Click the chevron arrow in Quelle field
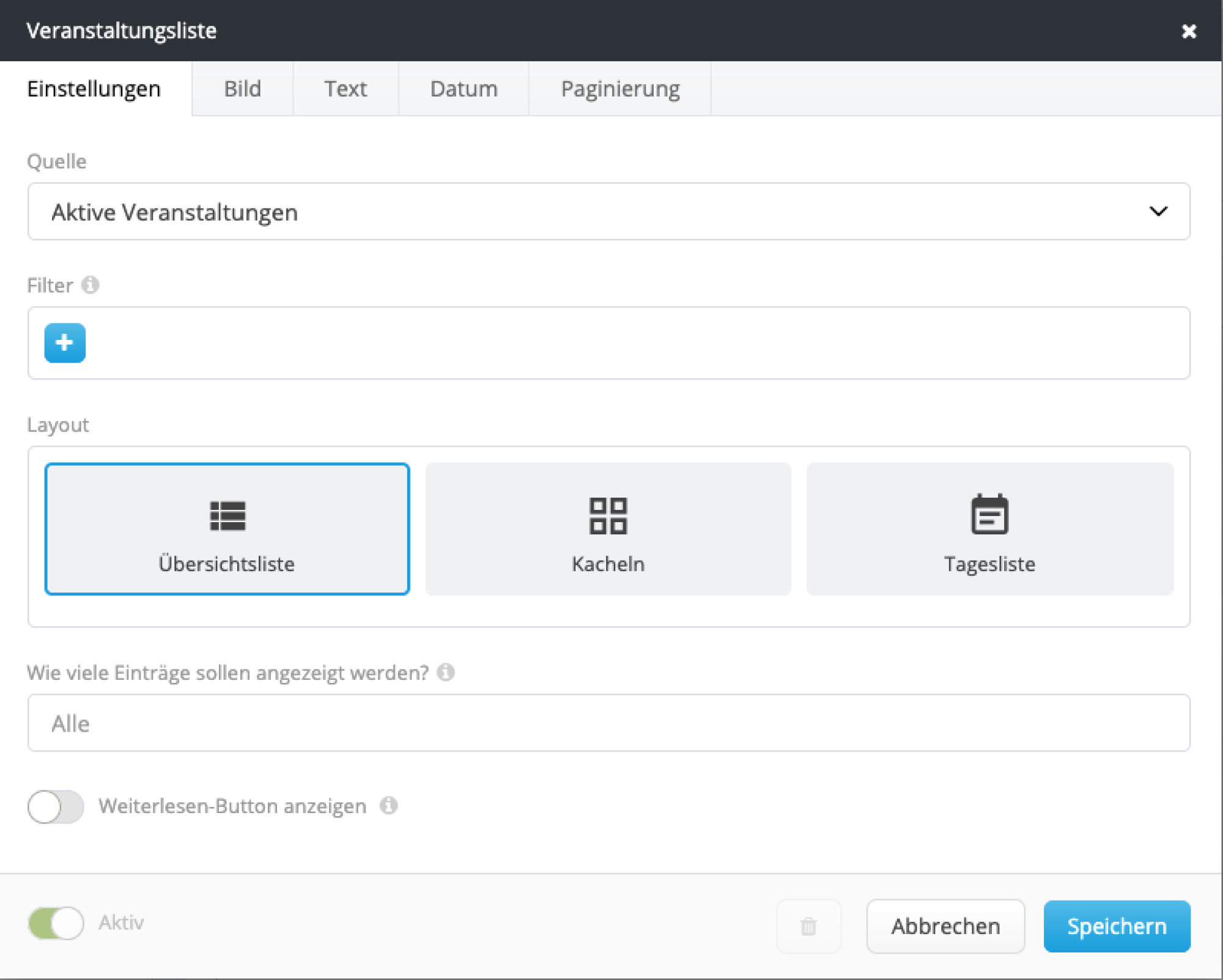 1158,212
